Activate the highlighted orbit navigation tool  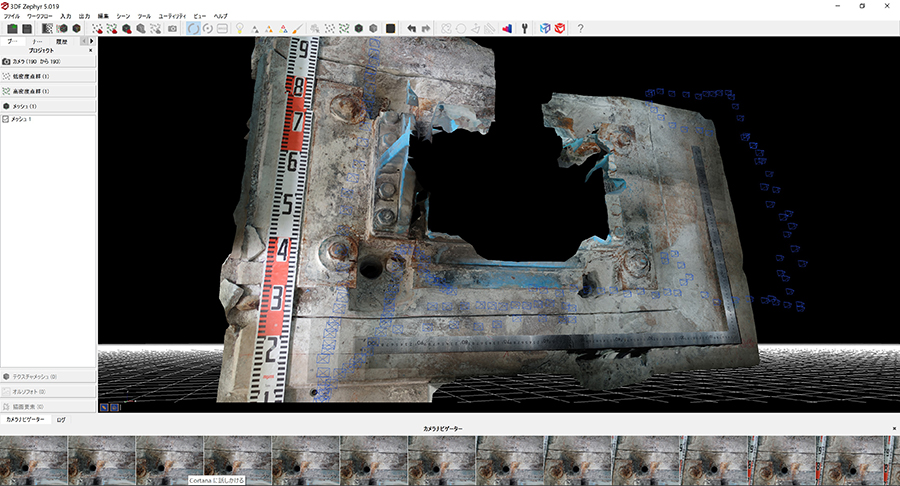tap(193, 28)
